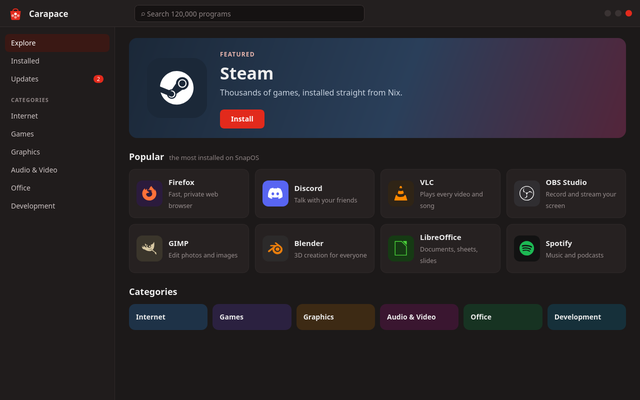Select Office category in sidebar

tap(57, 188)
